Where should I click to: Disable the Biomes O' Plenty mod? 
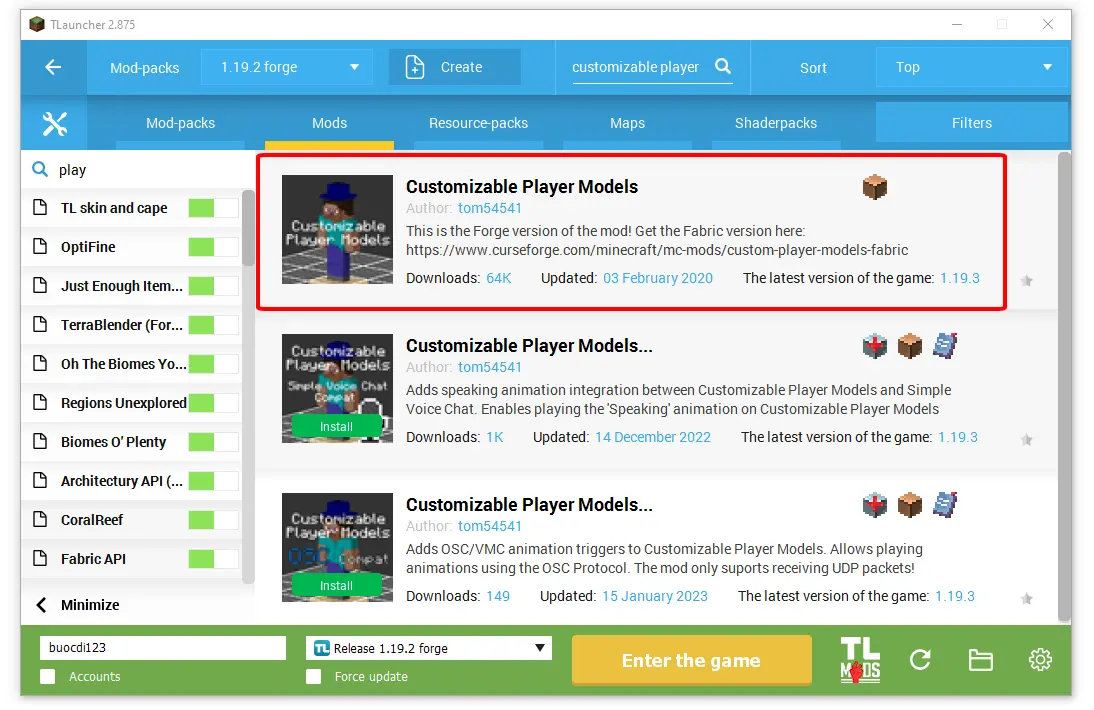click(213, 441)
